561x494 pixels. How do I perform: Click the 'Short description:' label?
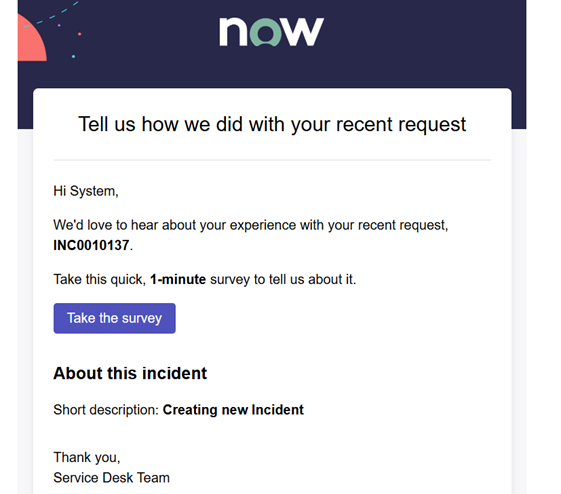pyautogui.click(x=106, y=410)
